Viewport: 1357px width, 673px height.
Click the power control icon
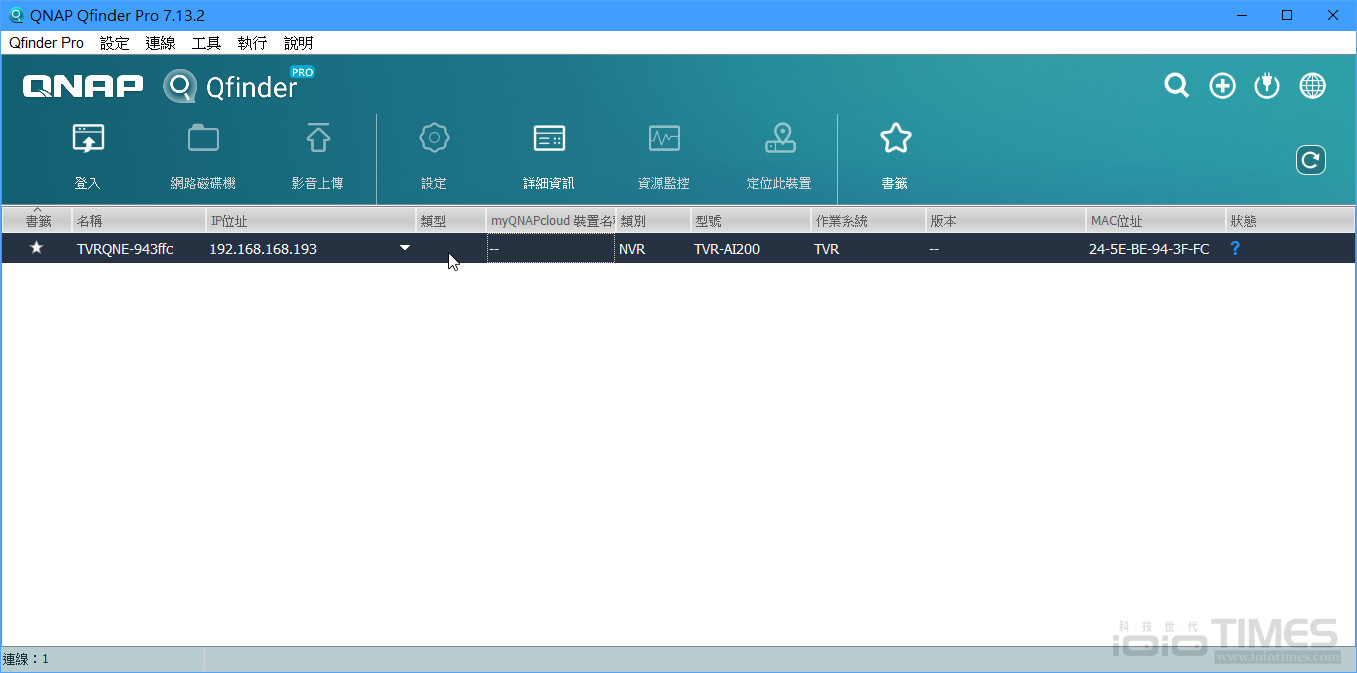coord(1266,85)
